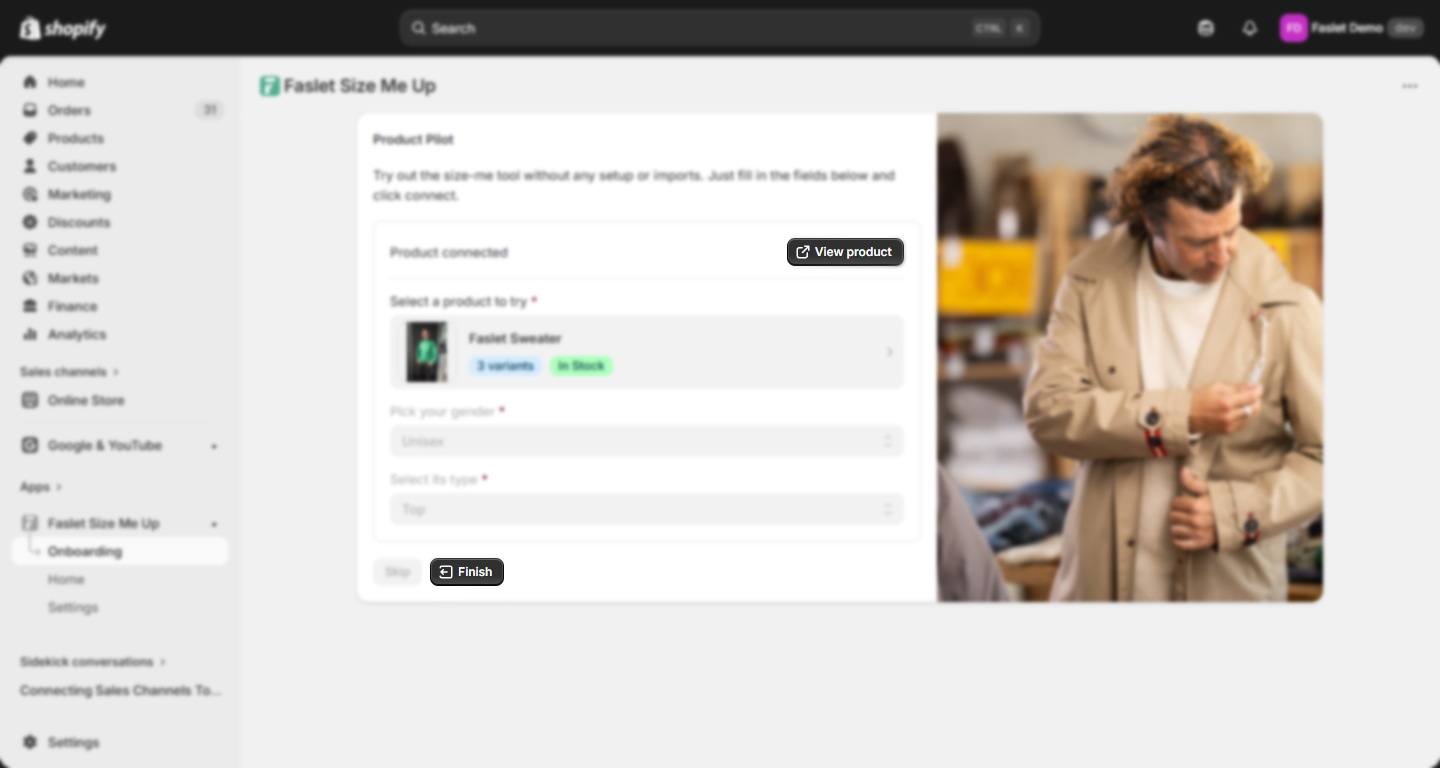Expand the Apps section

coord(41,487)
